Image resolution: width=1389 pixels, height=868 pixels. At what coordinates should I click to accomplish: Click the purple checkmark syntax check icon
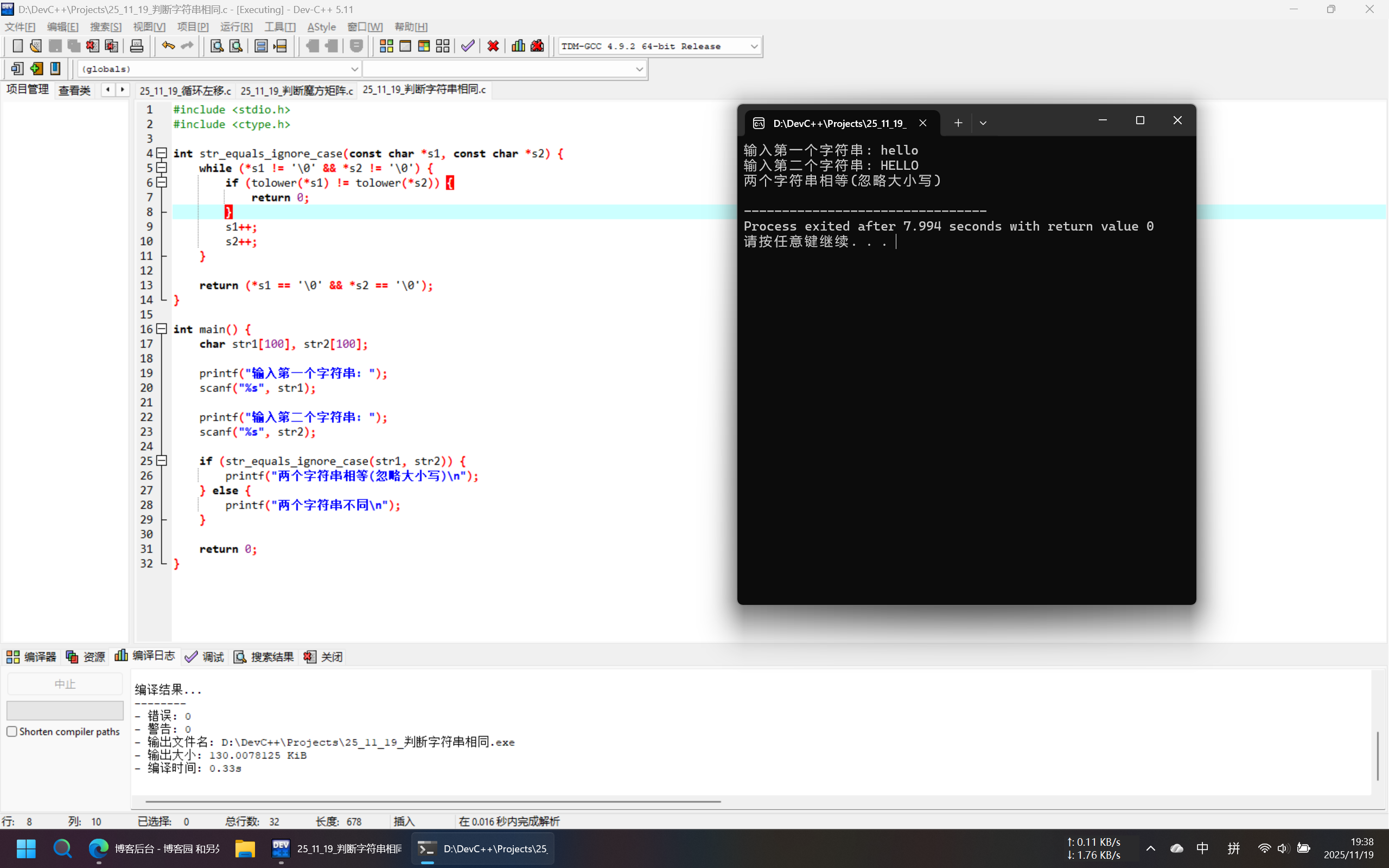pos(468,46)
